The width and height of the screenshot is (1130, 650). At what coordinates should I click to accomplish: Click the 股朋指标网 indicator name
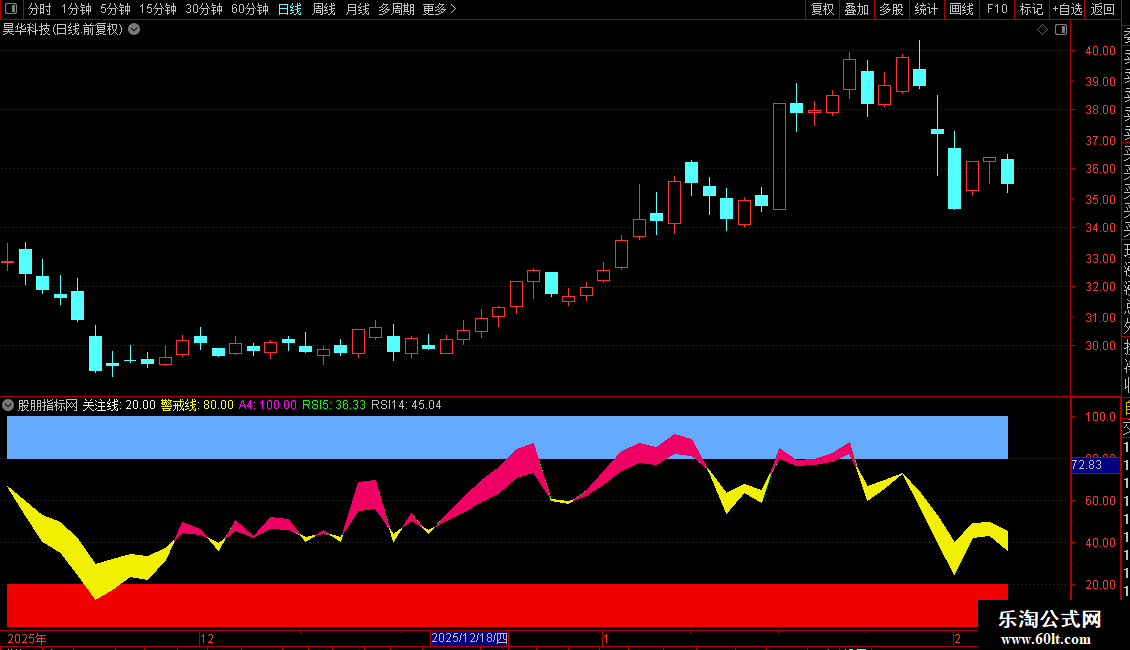[x=48, y=405]
